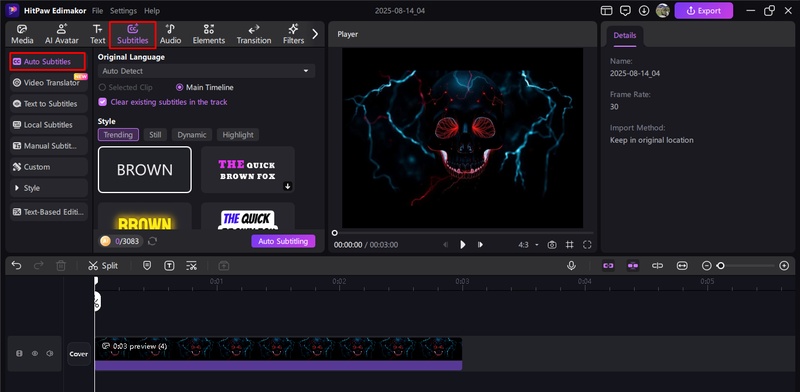Select the Still style filter

click(155, 135)
